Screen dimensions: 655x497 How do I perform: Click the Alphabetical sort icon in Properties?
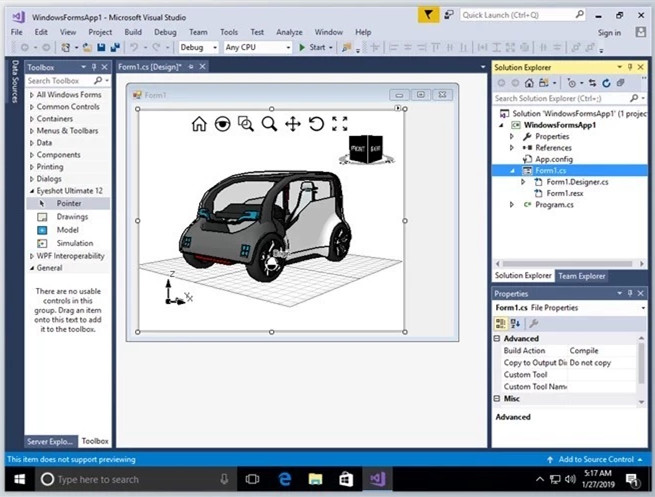[515, 323]
